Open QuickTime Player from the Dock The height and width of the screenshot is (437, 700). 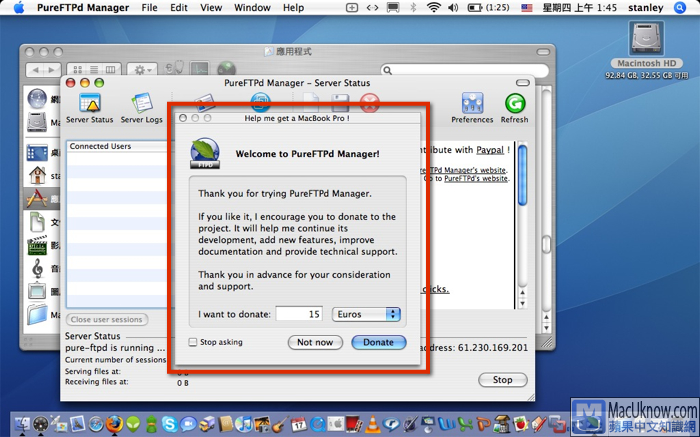tap(318, 424)
